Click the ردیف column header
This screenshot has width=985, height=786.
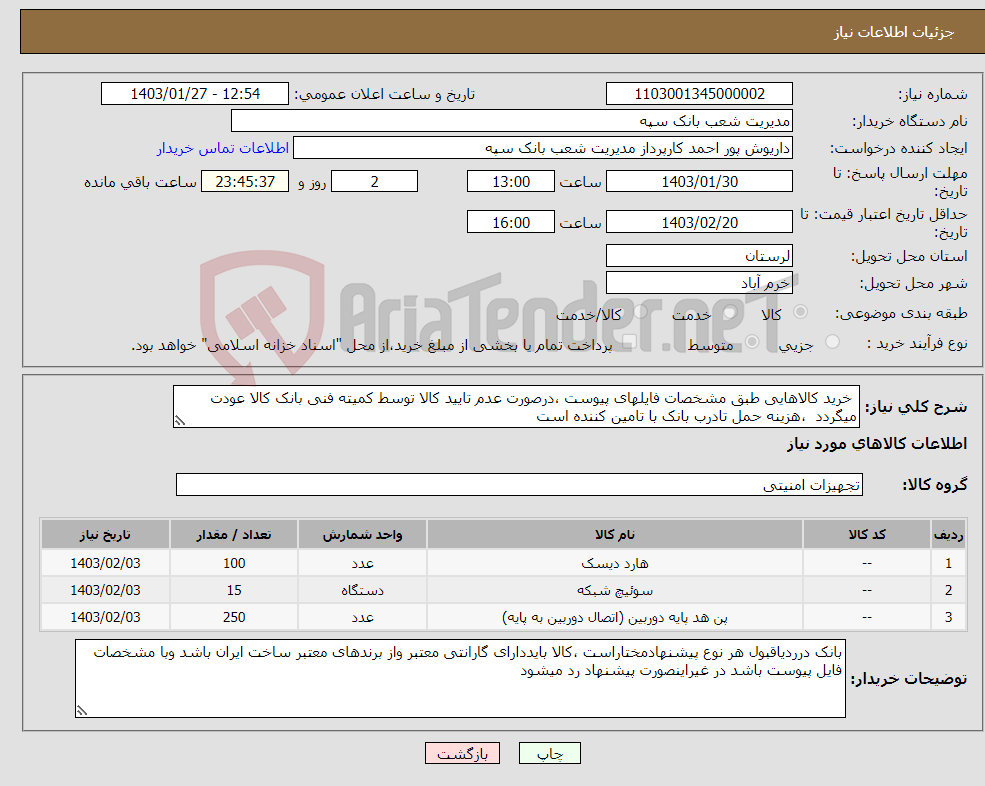tap(949, 534)
